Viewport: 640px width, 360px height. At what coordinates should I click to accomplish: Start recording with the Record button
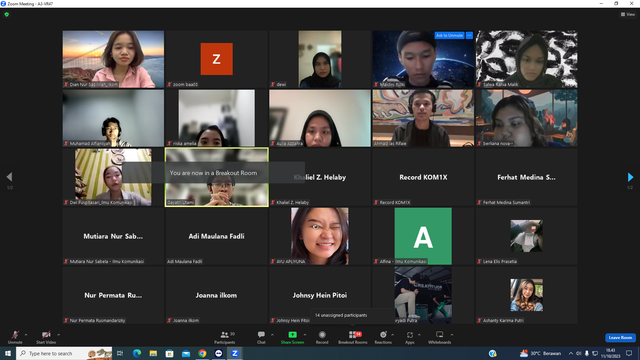point(322,337)
